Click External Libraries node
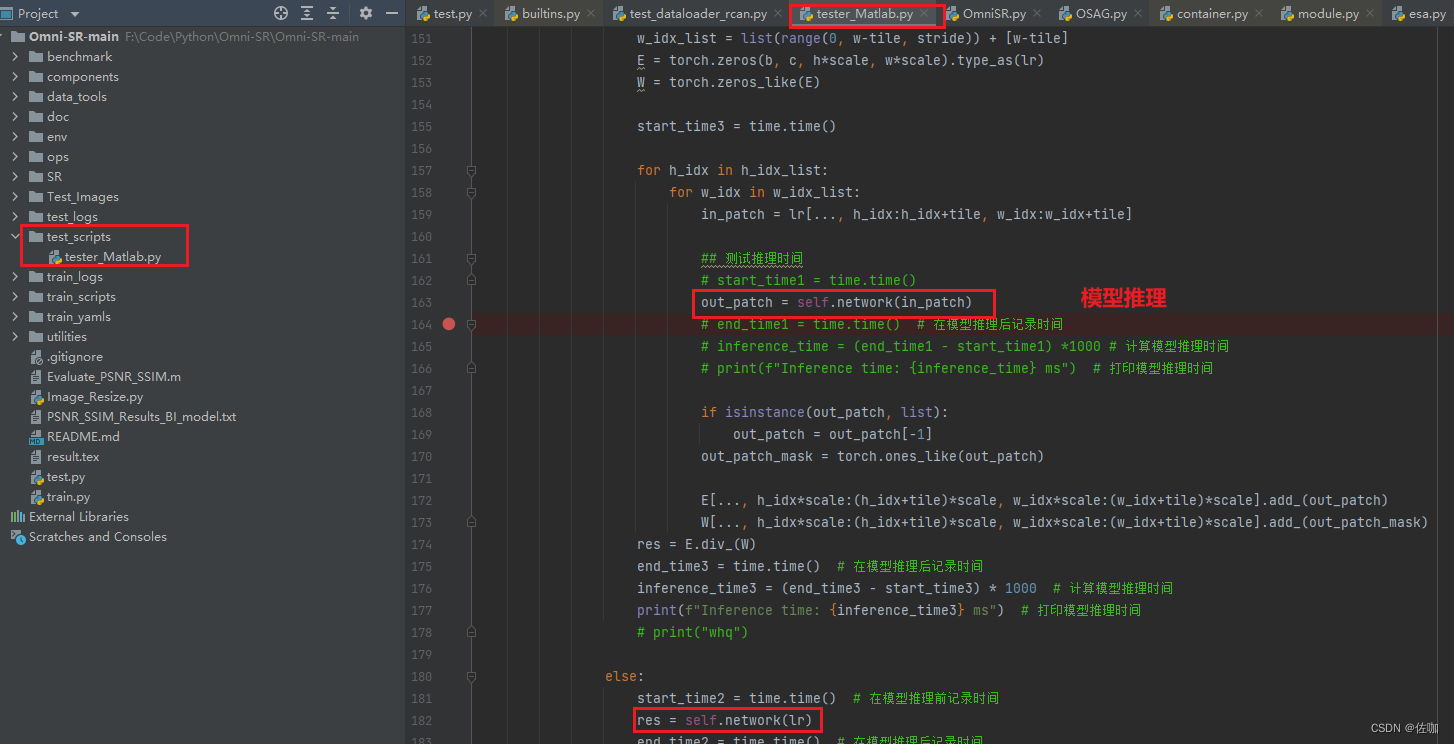The width and height of the screenshot is (1454, 744). point(69,517)
